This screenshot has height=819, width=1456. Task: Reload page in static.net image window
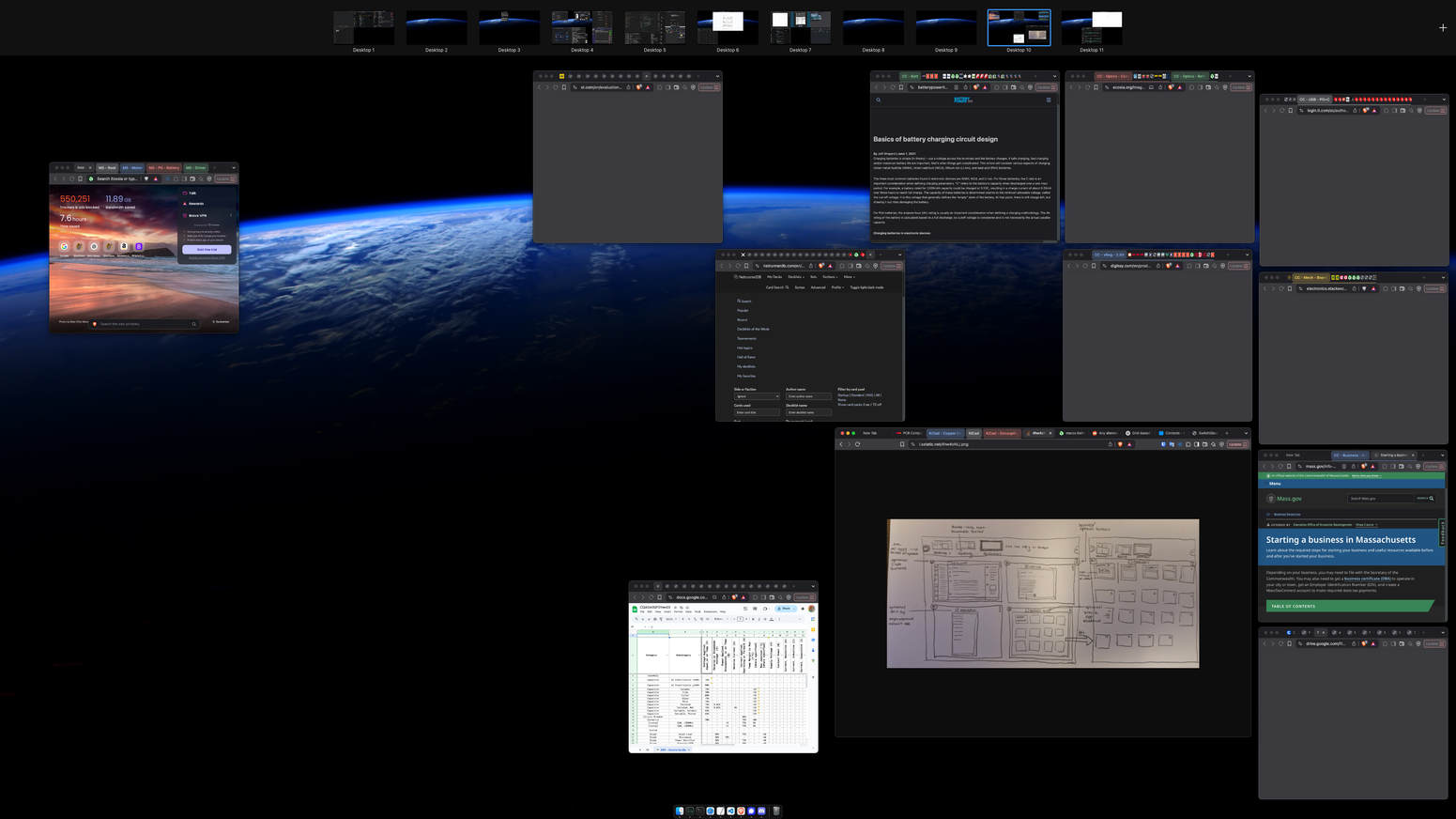click(x=857, y=444)
